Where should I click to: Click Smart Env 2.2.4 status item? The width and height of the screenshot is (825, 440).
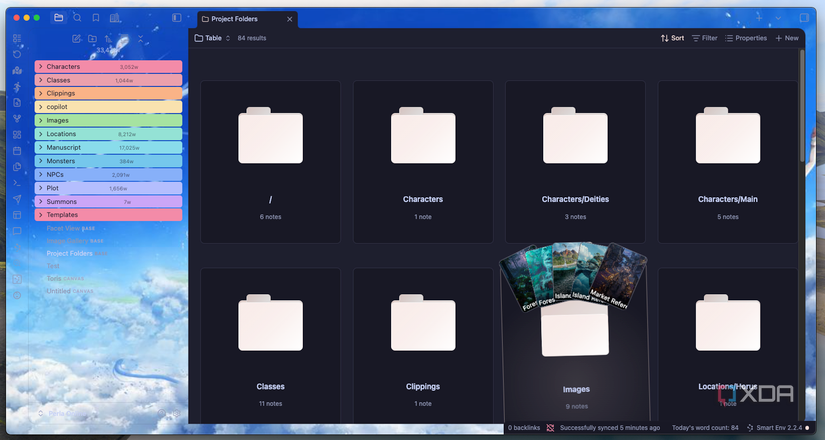coord(778,428)
